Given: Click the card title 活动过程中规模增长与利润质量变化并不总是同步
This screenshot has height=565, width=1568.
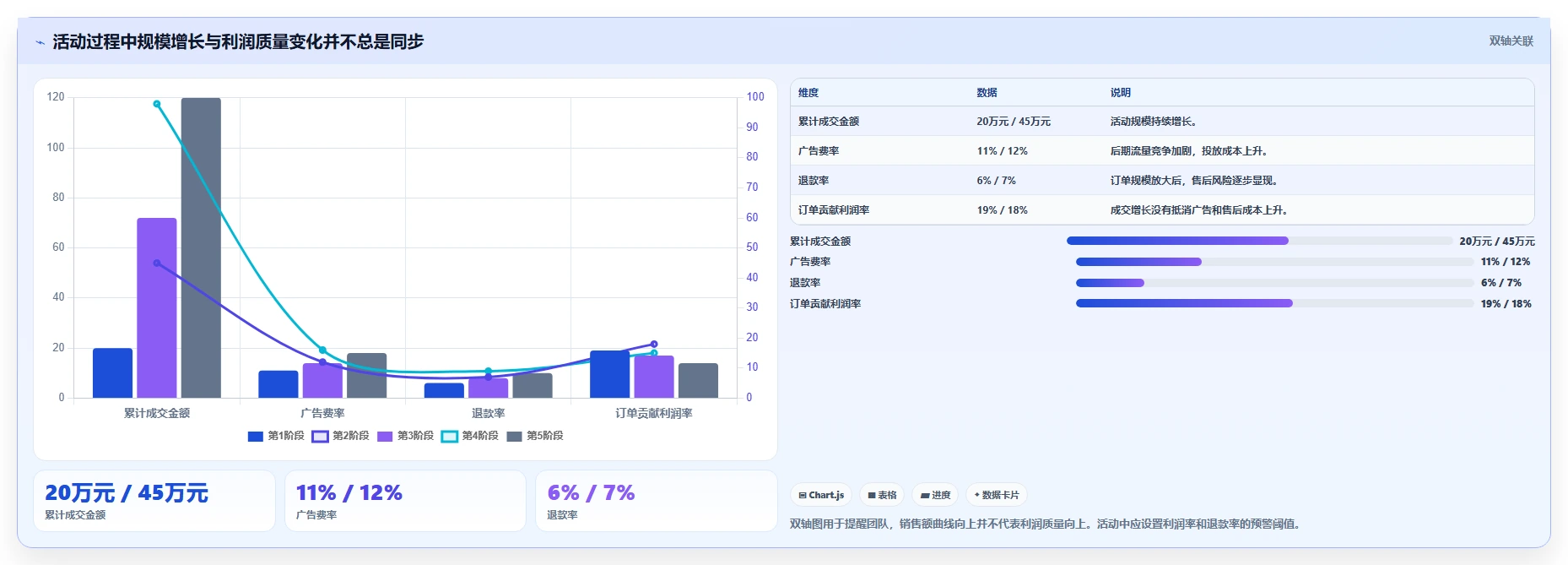Looking at the screenshot, I should click(x=238, y=41).
